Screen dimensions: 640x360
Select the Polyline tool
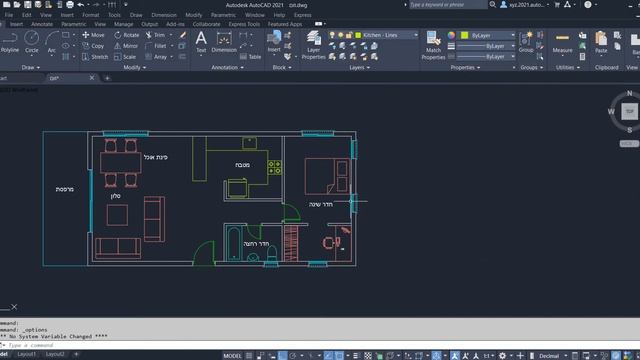[x=9, y=42]
